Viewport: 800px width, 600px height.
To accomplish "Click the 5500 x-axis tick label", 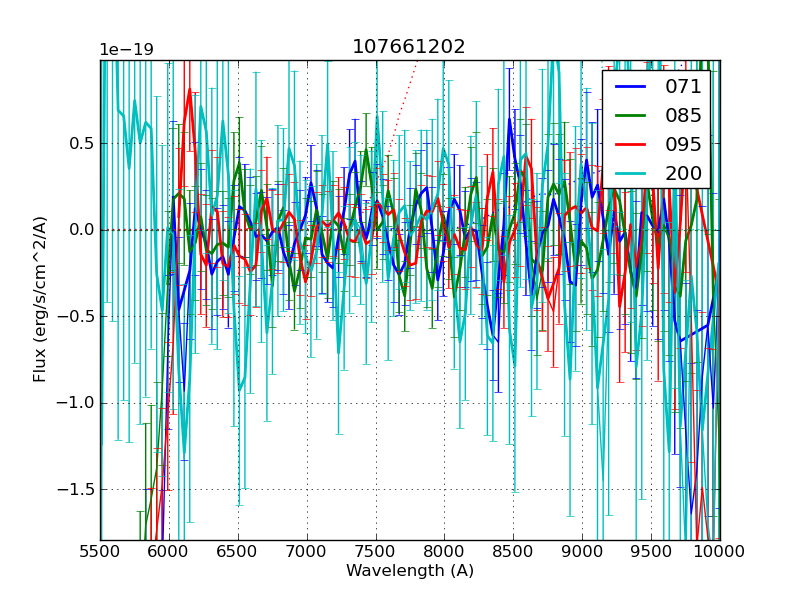I will point(100,551).
